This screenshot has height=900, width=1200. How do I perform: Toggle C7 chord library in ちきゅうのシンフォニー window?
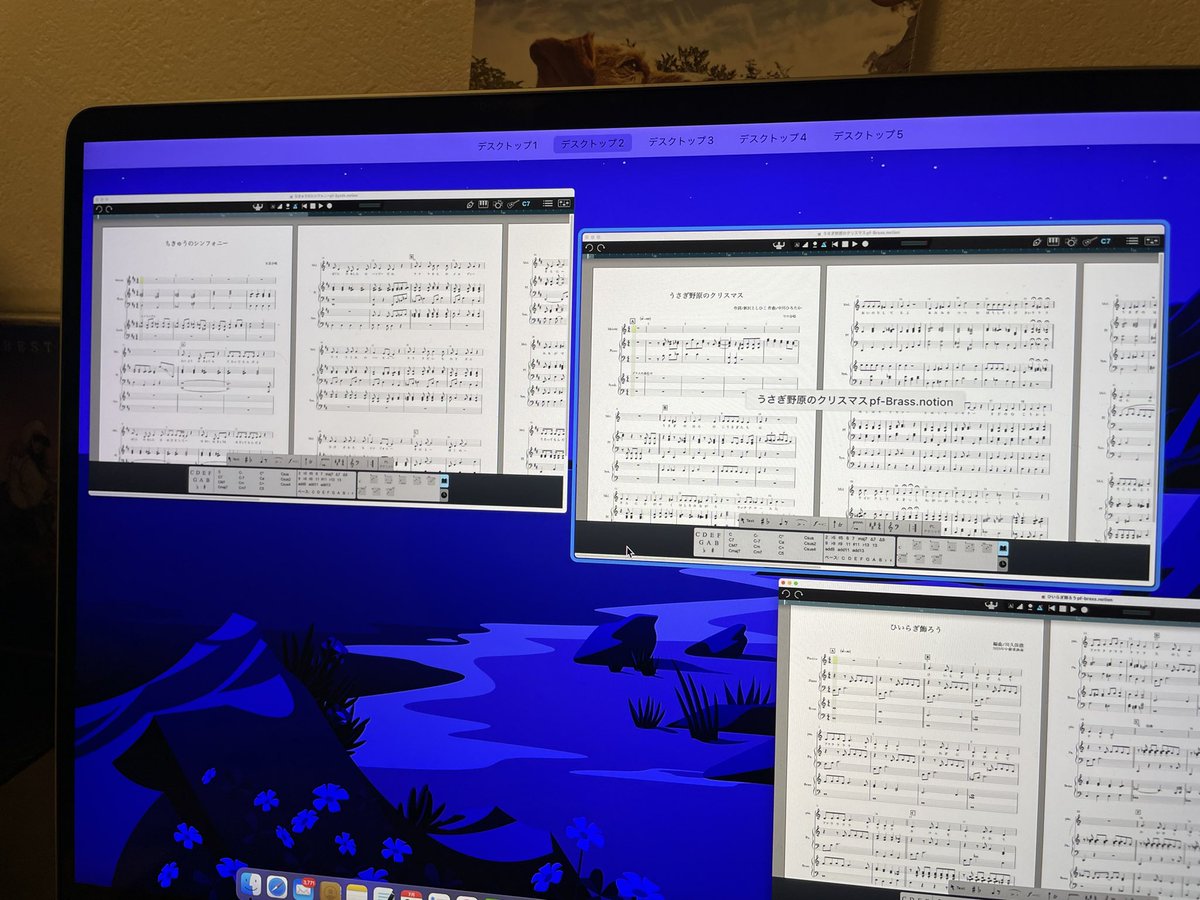pos(526,204)
